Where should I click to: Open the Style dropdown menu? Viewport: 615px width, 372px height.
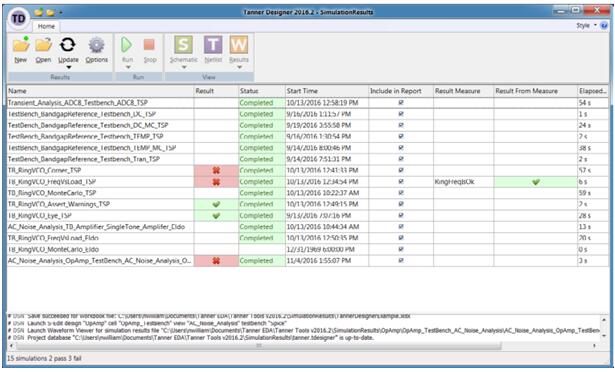[586, 26]
